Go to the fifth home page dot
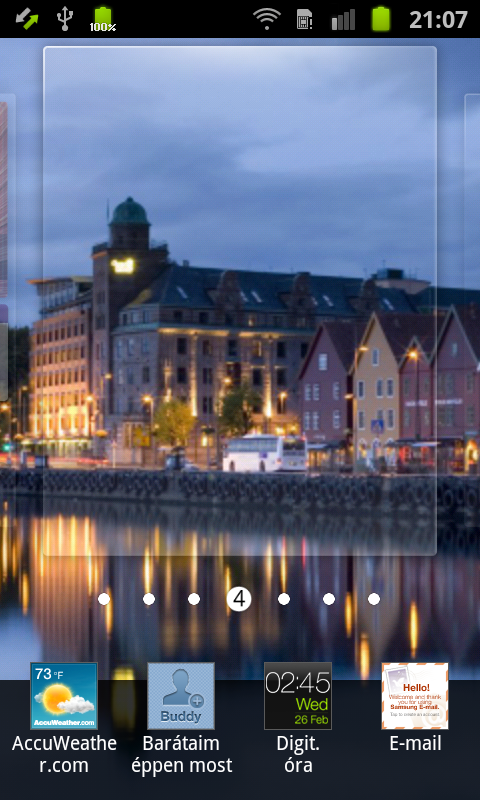Image resolution: width=480 pixels, height=800 pixels. tap(284, 599)
